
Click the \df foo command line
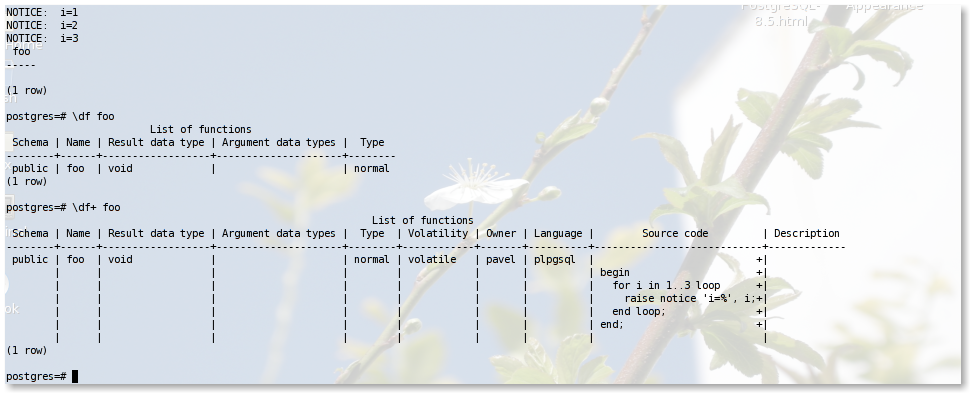[60, 116]
